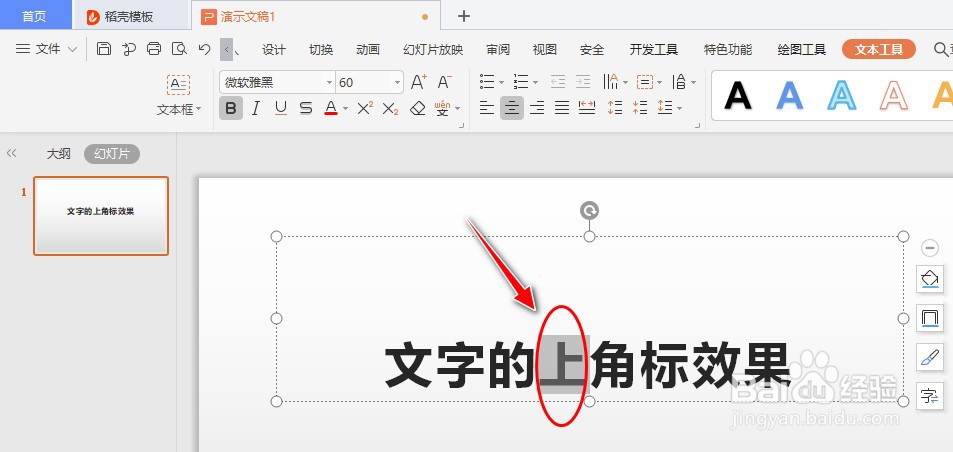Toggle Bold formatting

point(231,109)
